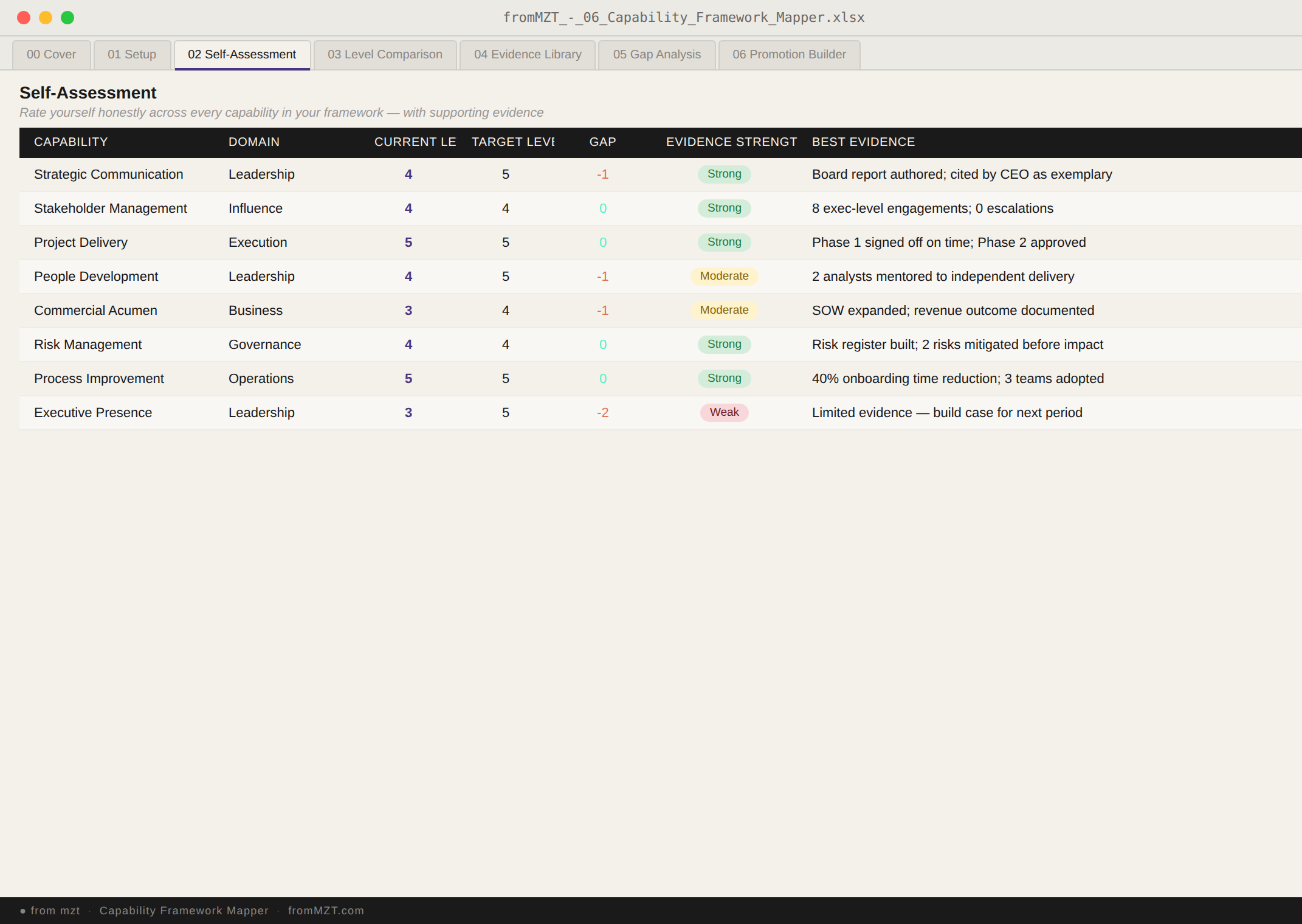The width and height of the screenshot is (1302, 924).
Task: Click 'from mzt' in the footer
Action: click(x=55, y=911)
